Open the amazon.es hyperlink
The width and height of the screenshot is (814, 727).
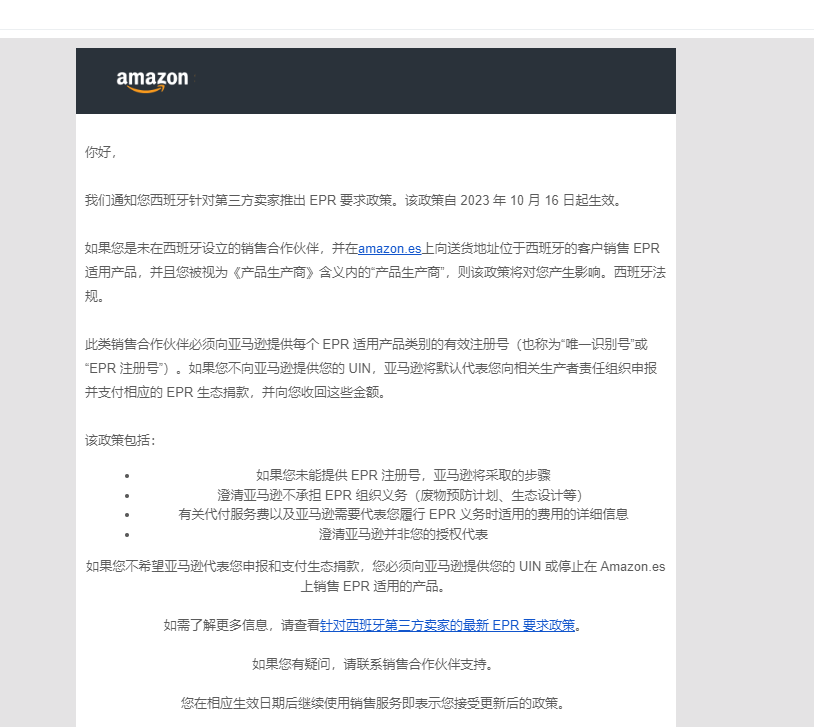click(x=389, y=248)
